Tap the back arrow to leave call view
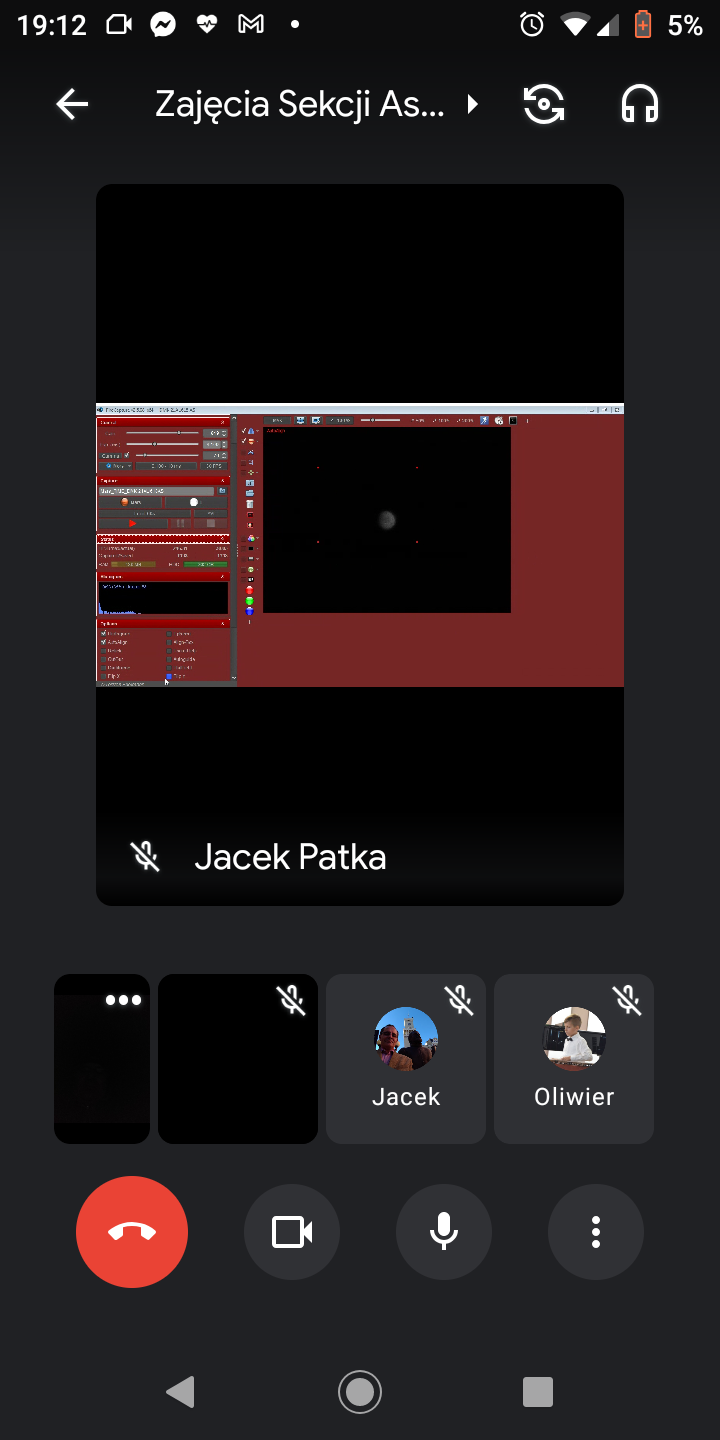 point(72,104)
